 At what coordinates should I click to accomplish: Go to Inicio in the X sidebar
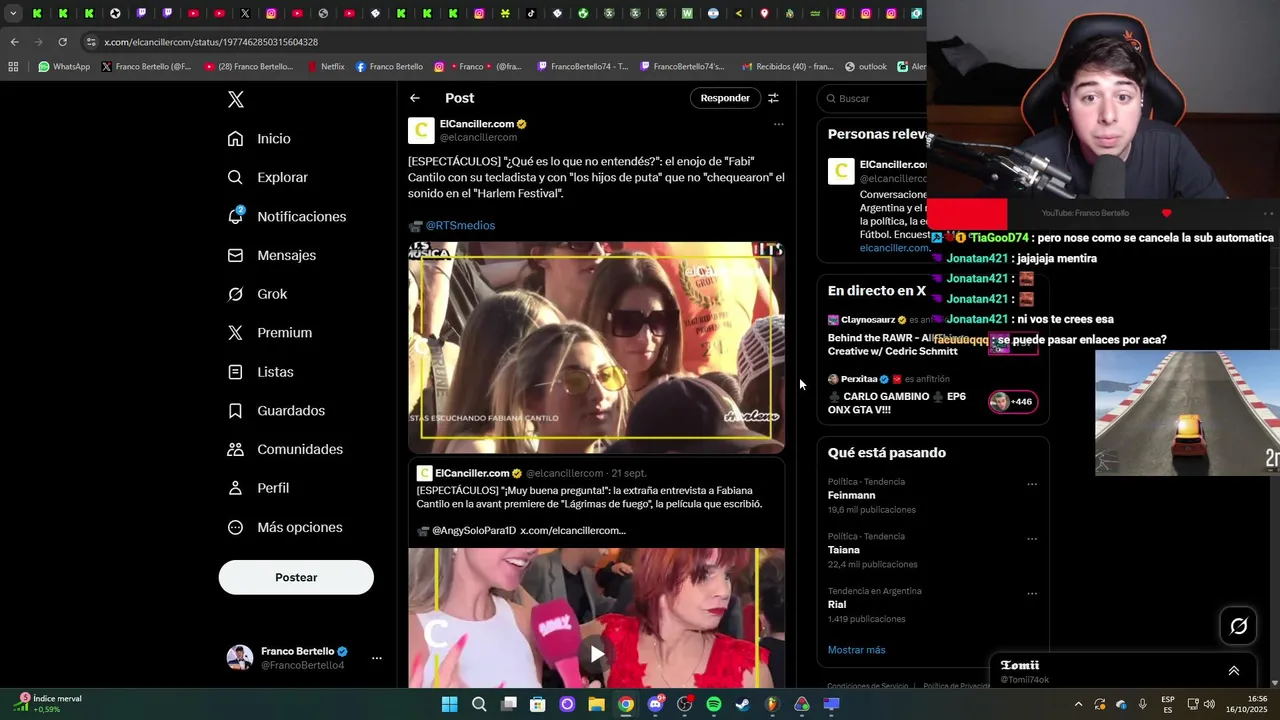[260, 139]
